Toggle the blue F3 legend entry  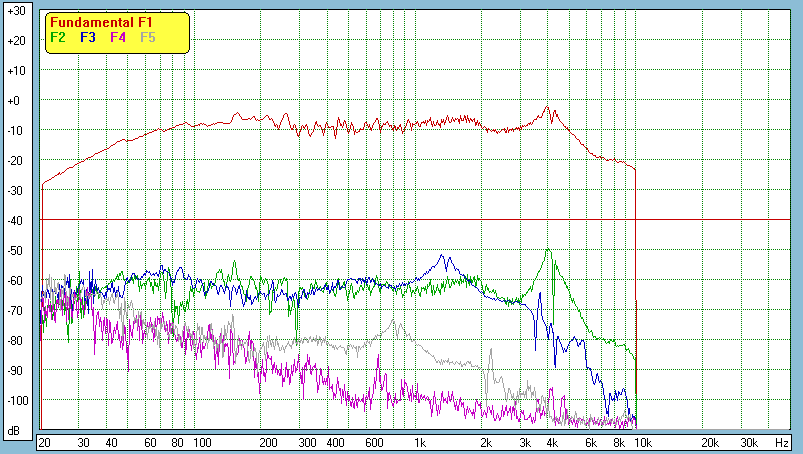pos(88,37)
